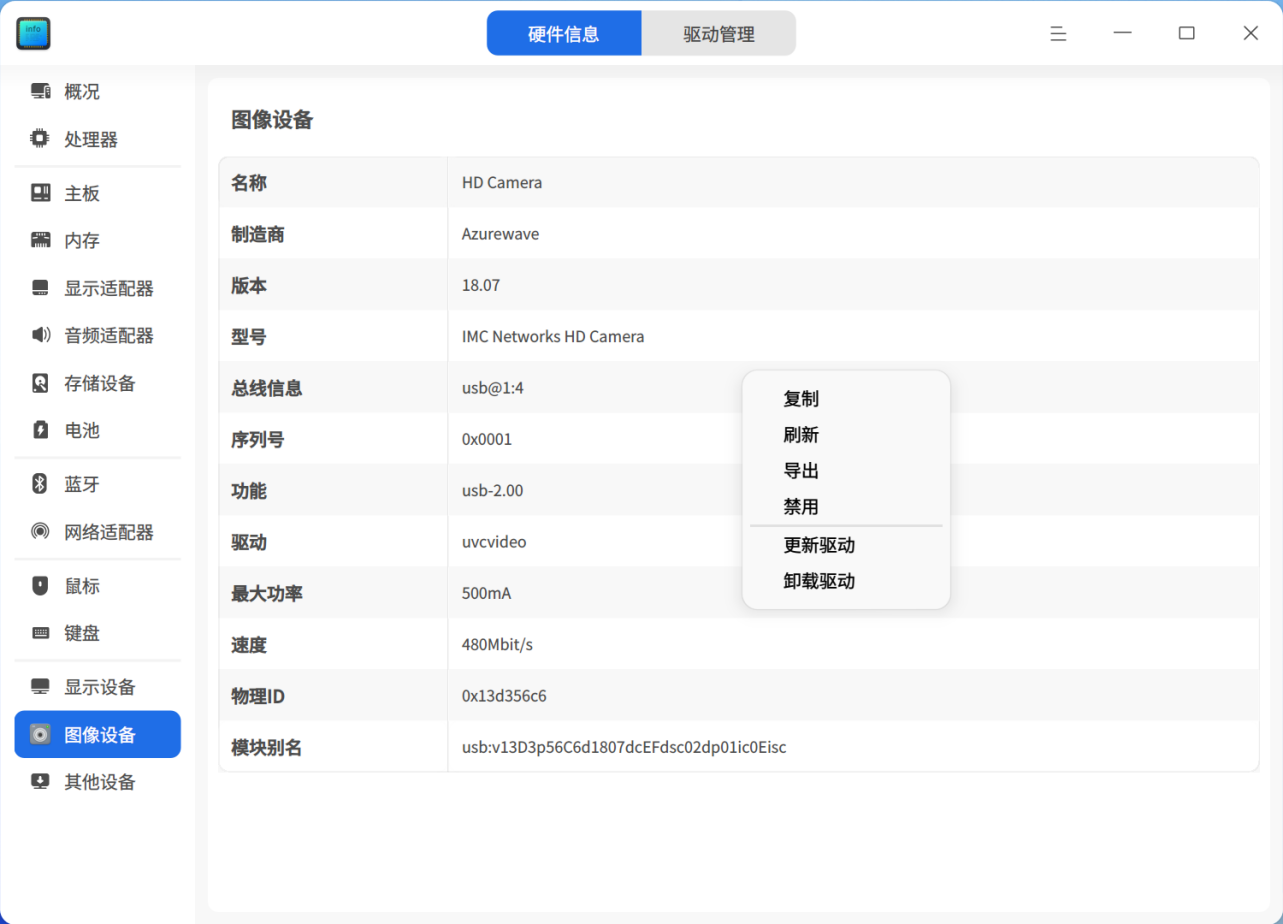The width and height of the screenshot is (1283, 924).
Task: Click the Azurewave manufacturer value
Action: point(500,234)
